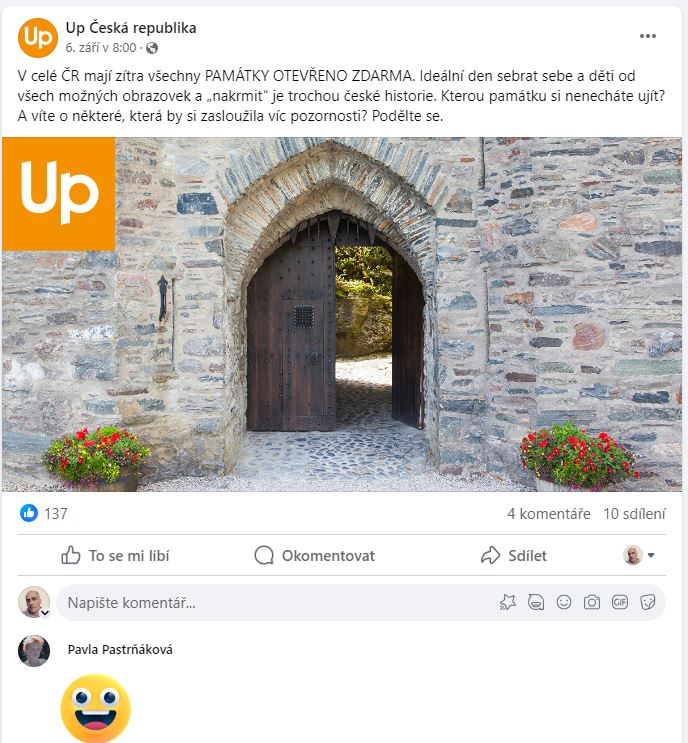Open the sticker picker icon

coord(647,602)
